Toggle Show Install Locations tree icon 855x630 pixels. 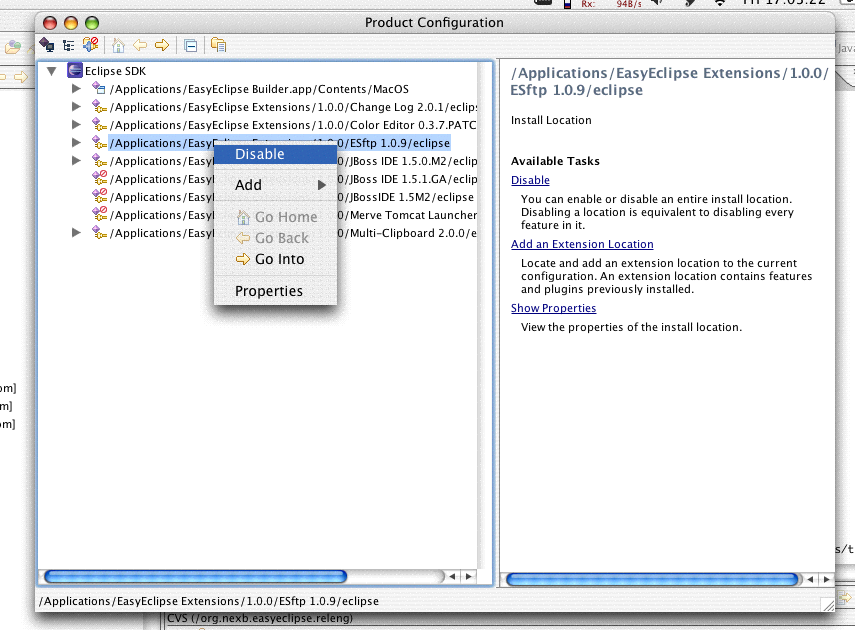tap(68, 45)
